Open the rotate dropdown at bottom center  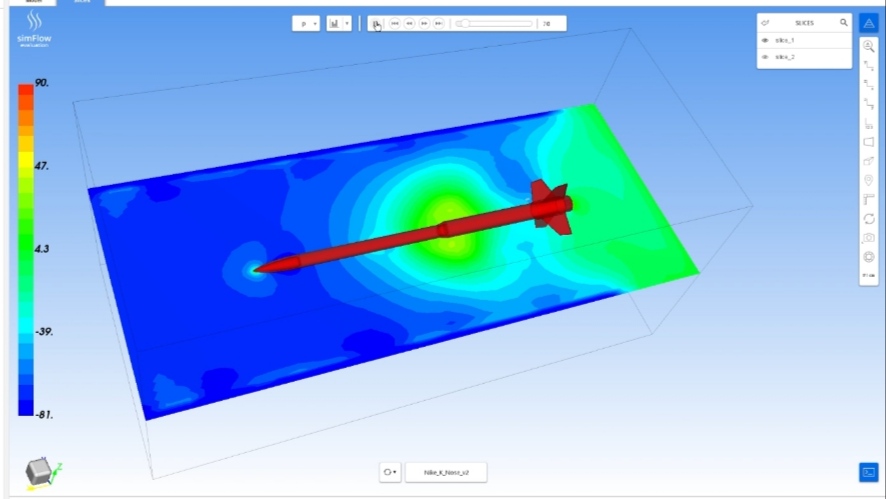390,472
